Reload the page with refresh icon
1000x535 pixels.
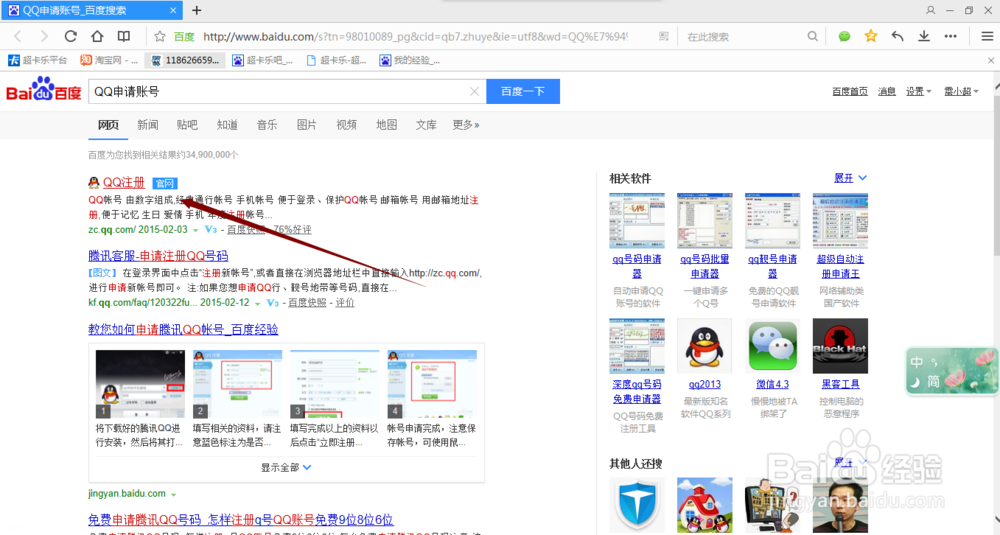pos(70,36)
